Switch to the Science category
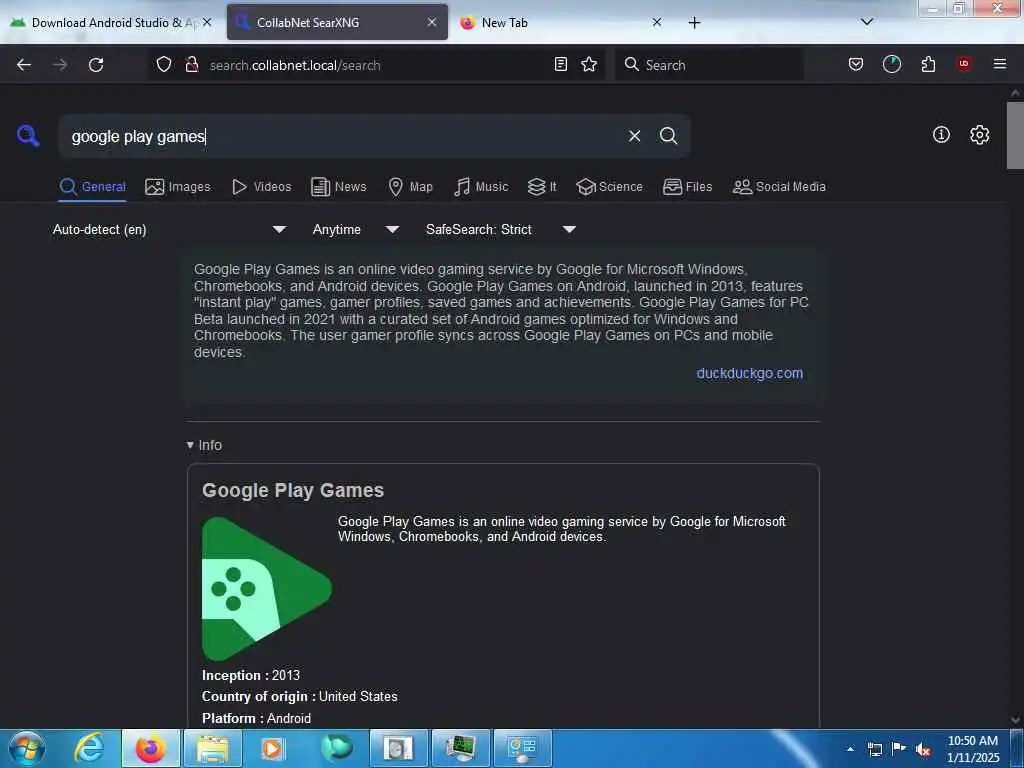This screenshot has width=1024, height=768. tap(609, 187)
